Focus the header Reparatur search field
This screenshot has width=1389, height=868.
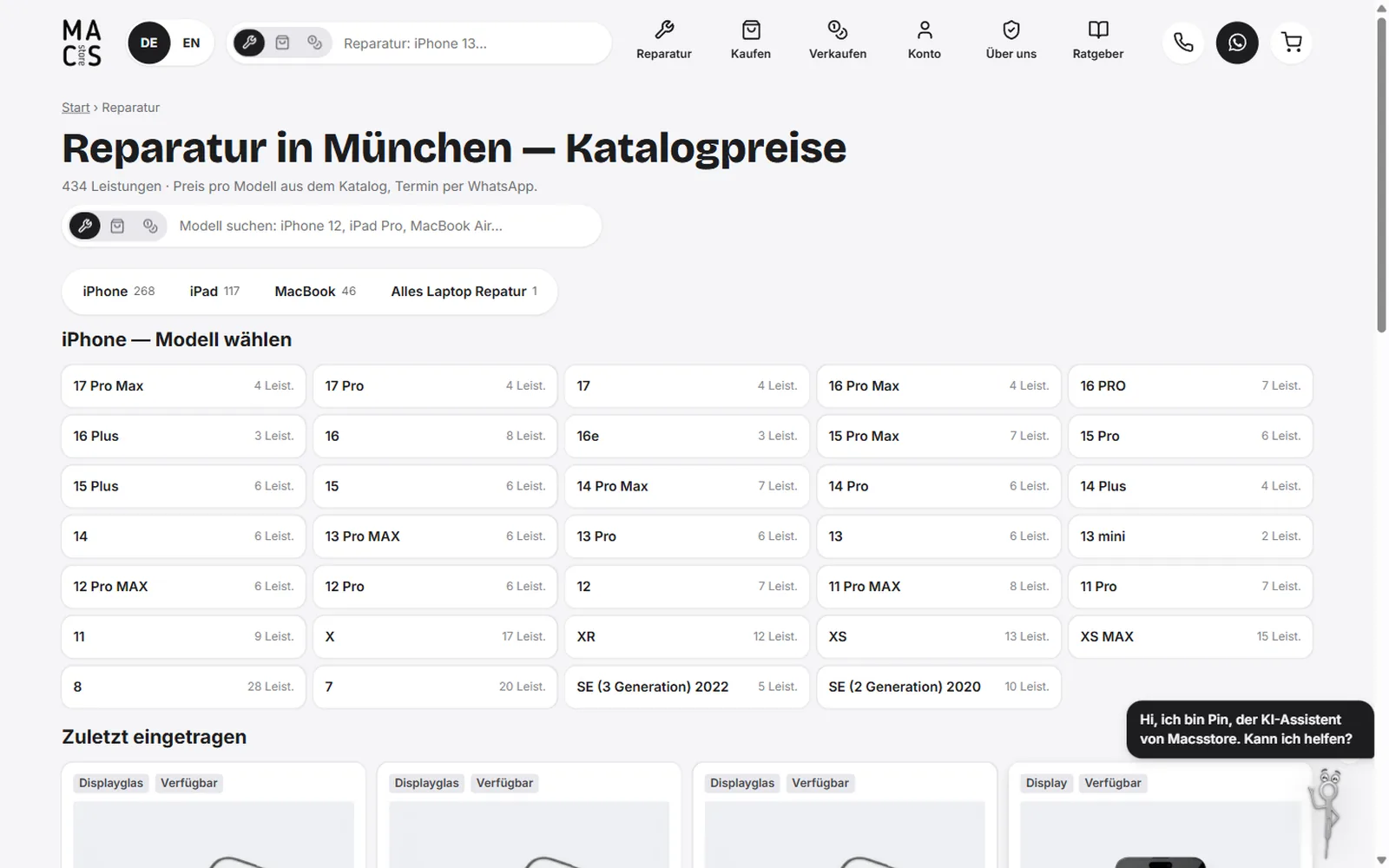coord(471,43)
